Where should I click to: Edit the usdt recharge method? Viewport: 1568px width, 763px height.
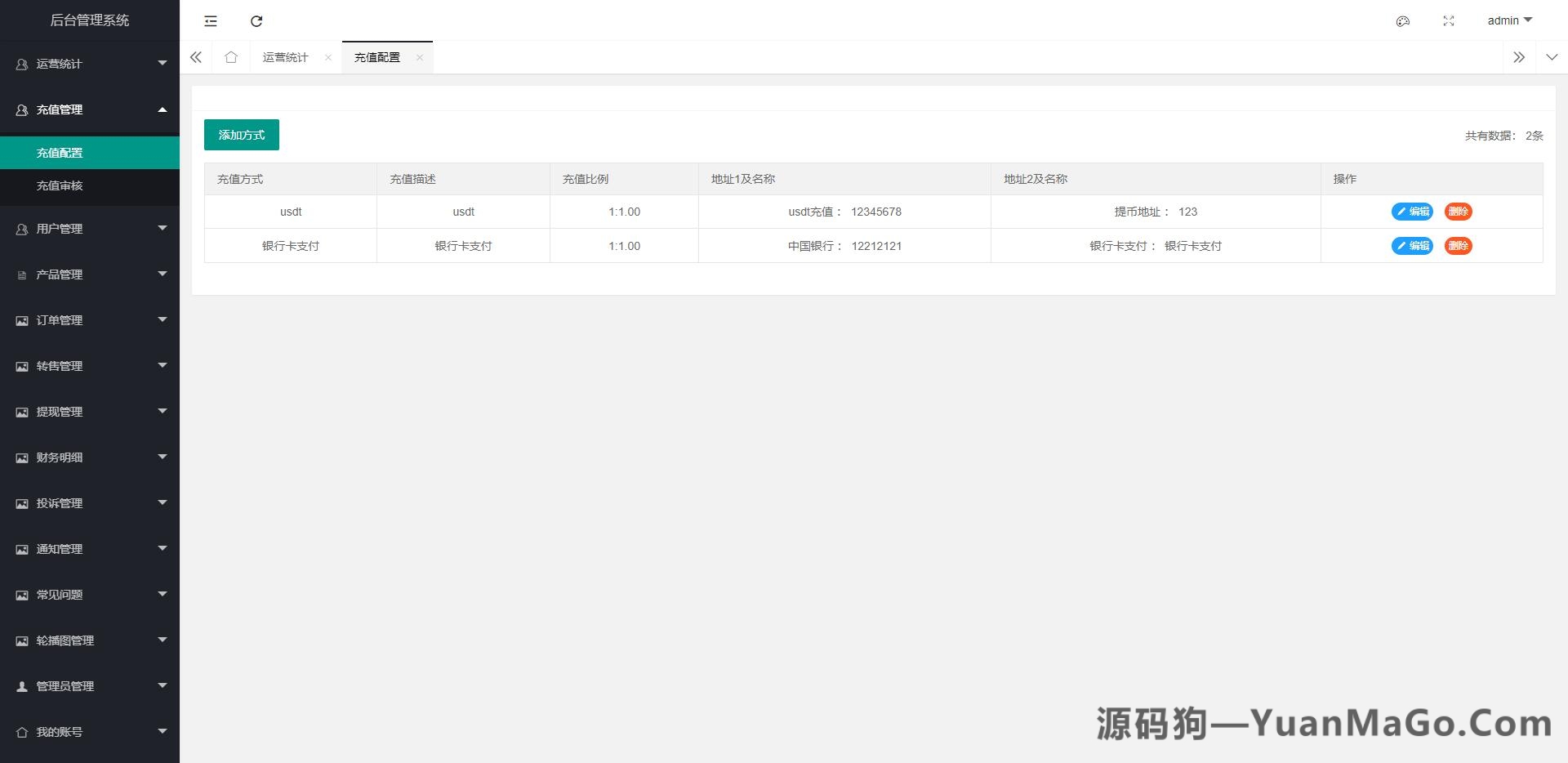(1412, 212)
